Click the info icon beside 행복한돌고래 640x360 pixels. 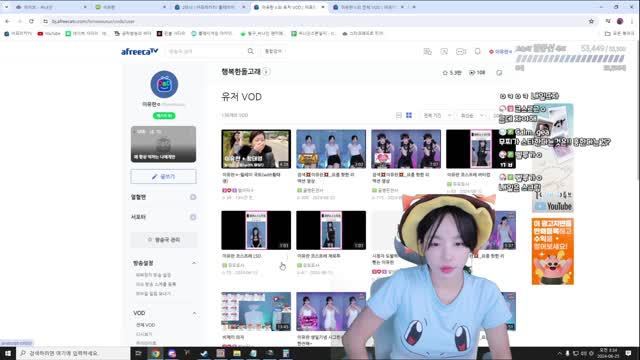coord(266,72)
